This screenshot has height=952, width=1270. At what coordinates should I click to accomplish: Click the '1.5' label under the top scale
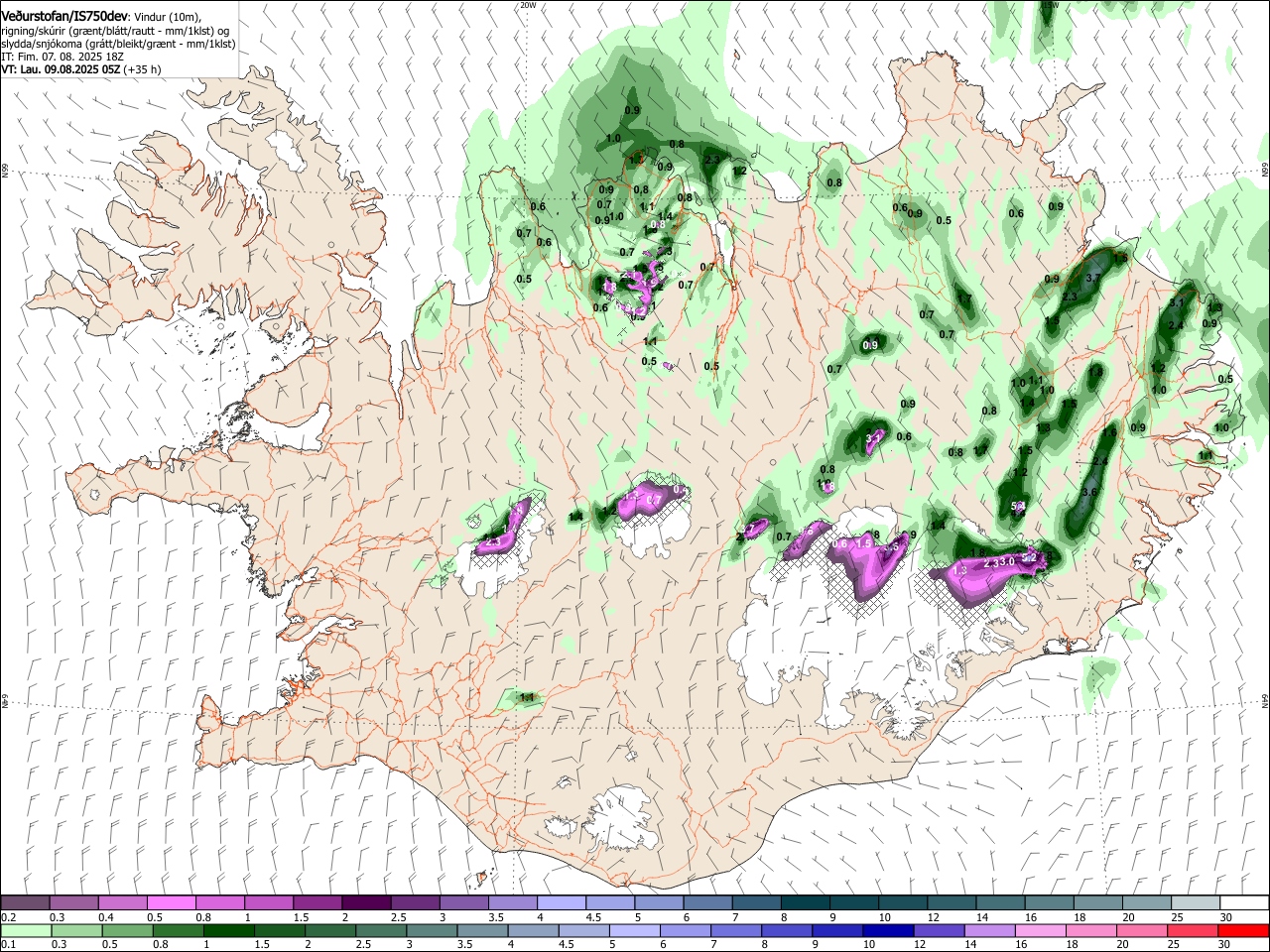(301, 917)
